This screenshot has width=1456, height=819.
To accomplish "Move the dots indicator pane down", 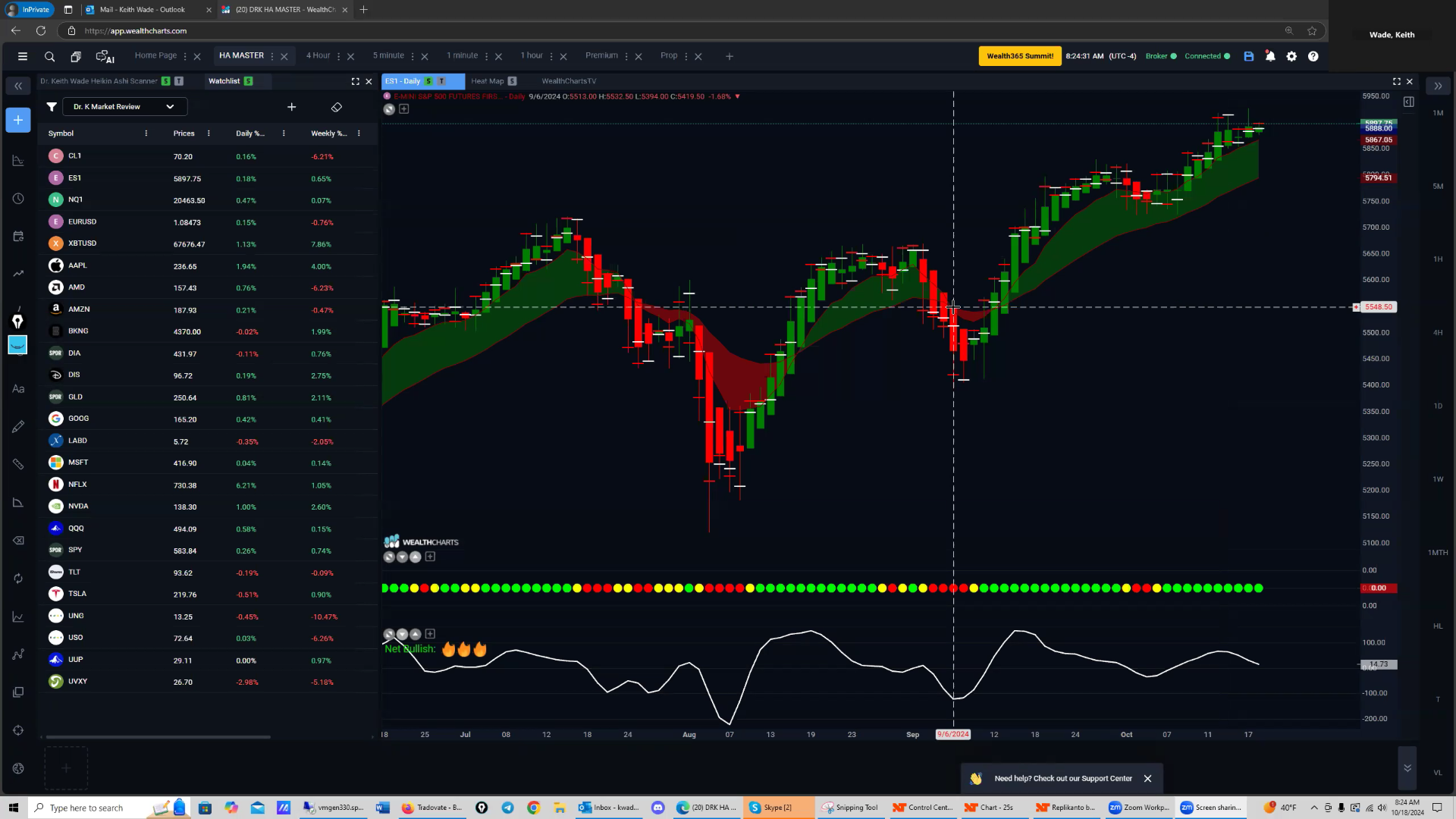I will (x=403, y=557).
